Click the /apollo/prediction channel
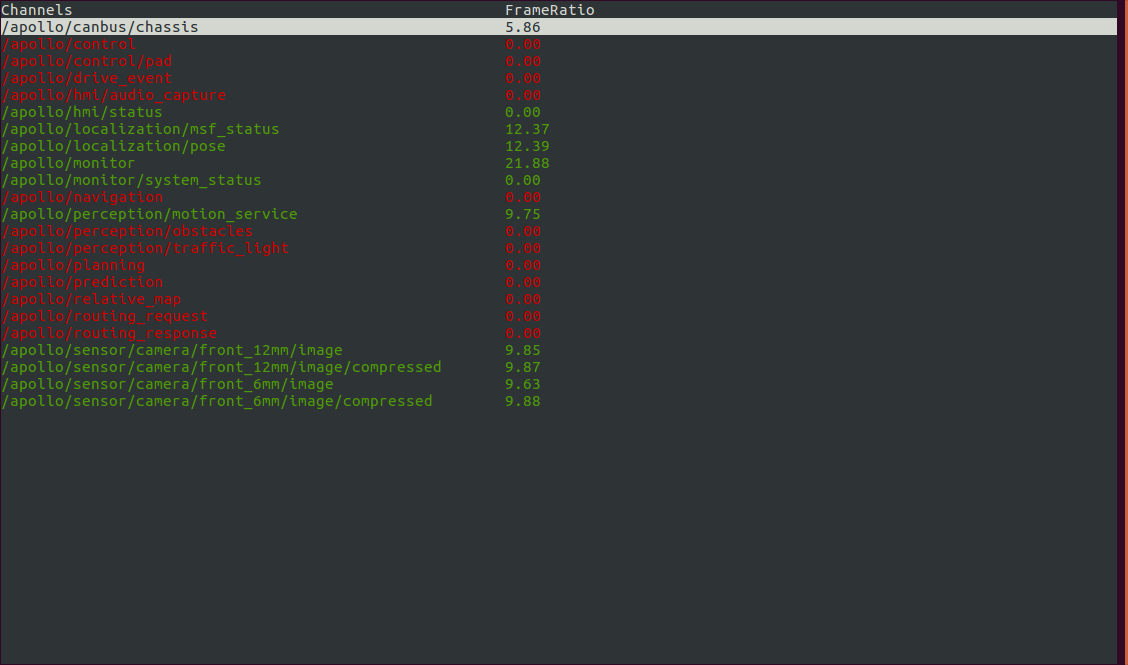 point(82,283)
